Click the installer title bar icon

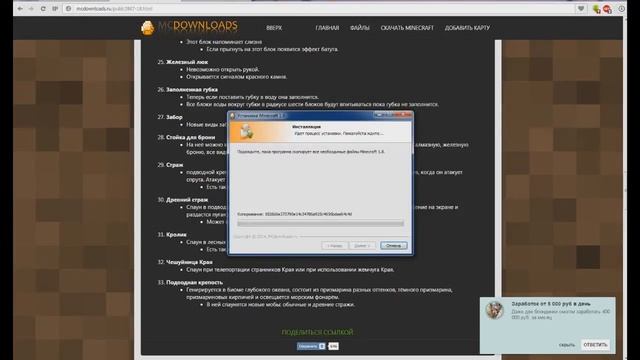click(233, 116)
